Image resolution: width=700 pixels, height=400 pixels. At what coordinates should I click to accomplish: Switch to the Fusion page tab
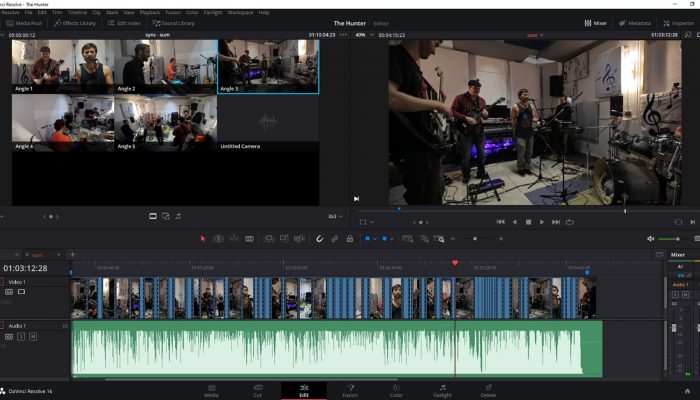tap(350, 391)
